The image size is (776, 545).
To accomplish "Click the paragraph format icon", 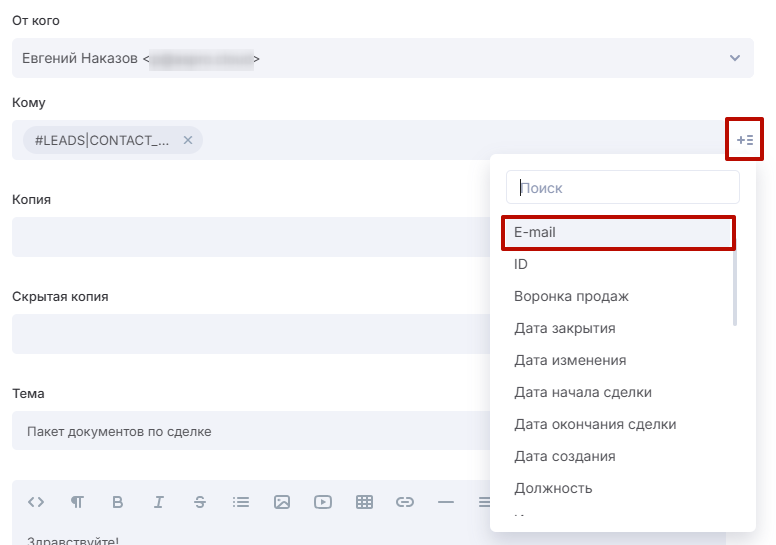I will [77, 502].
